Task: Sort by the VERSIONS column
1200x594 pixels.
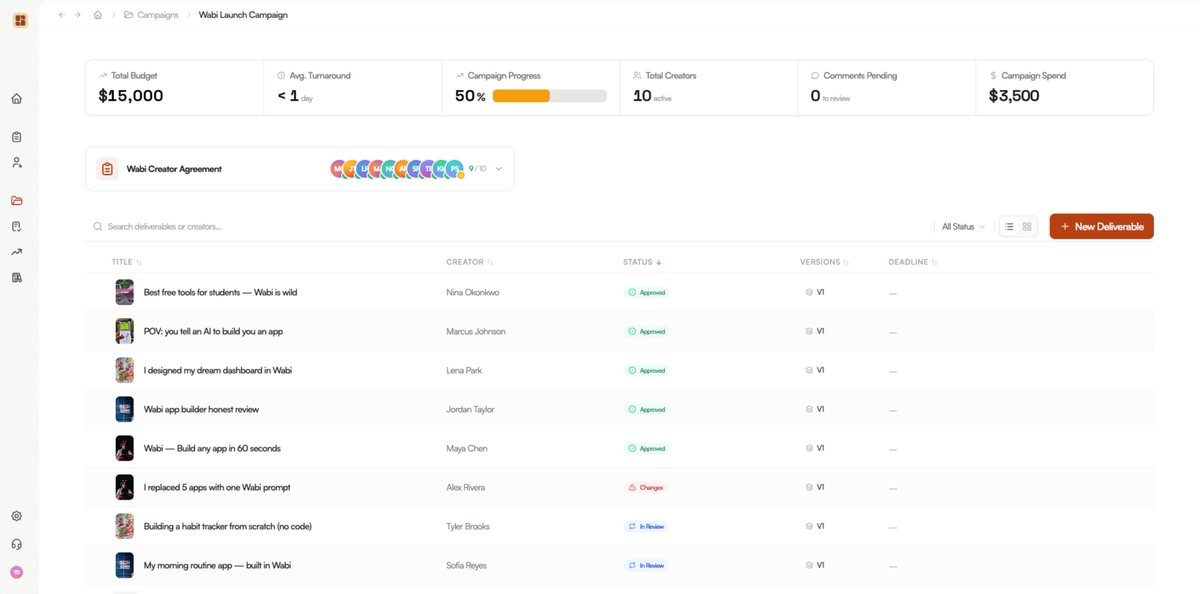Action: (x=825, y=262)
